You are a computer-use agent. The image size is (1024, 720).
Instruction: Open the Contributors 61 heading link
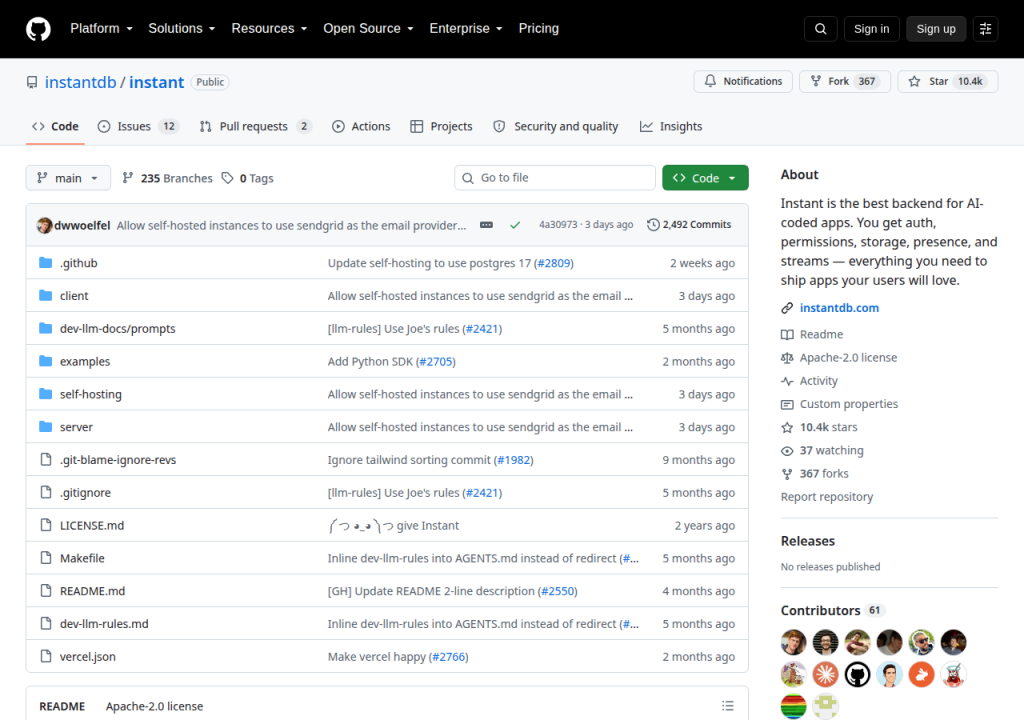832,610
